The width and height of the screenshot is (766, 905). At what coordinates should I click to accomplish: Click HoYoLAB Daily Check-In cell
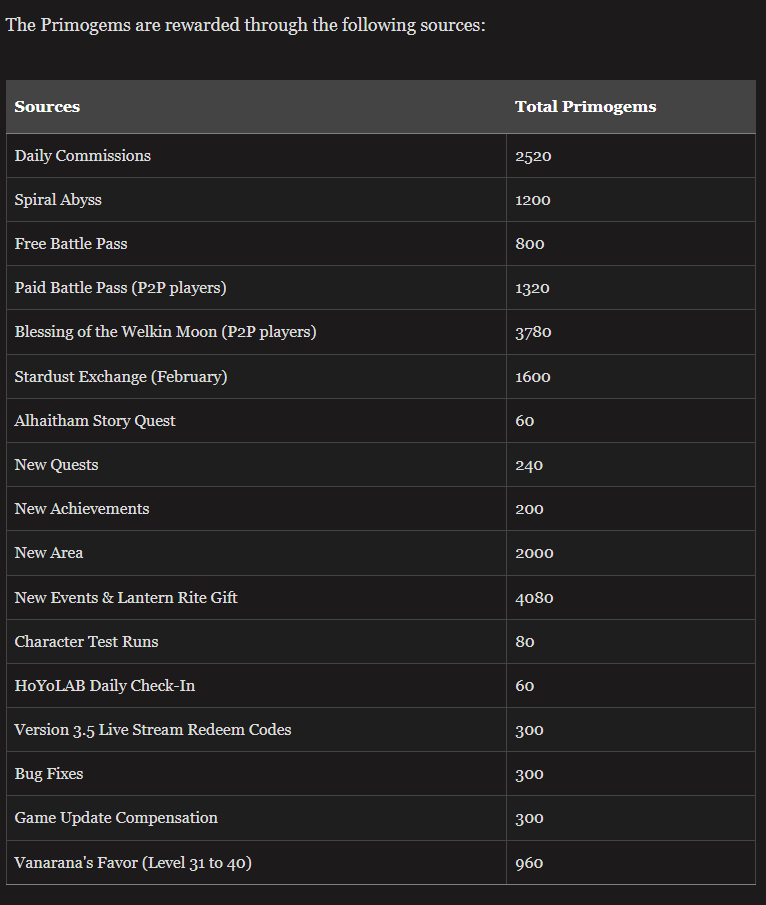tap(256, 686)
